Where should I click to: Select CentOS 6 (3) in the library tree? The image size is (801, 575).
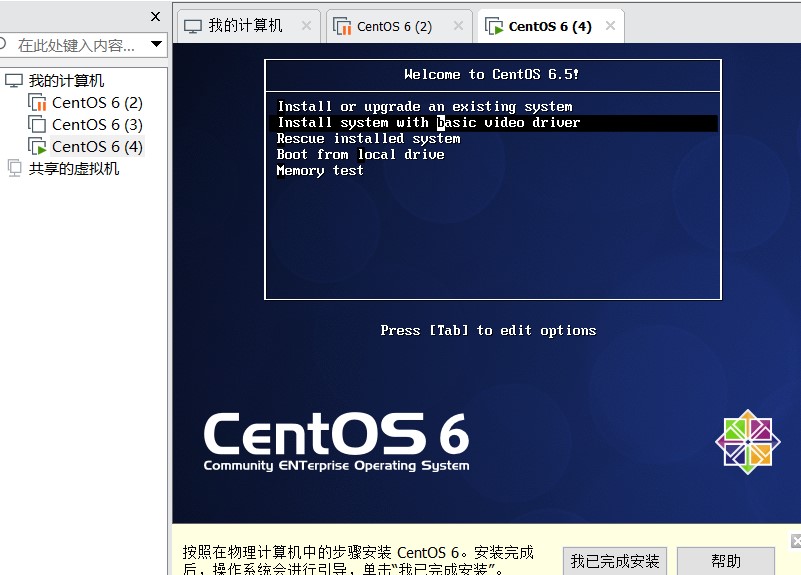[97, 125]
